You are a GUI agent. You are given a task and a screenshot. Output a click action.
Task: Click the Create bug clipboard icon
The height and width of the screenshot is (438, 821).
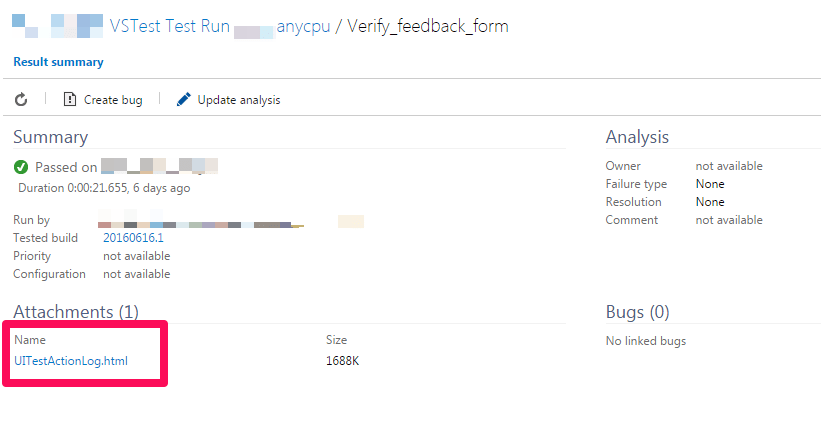click(x=70, y=99)
